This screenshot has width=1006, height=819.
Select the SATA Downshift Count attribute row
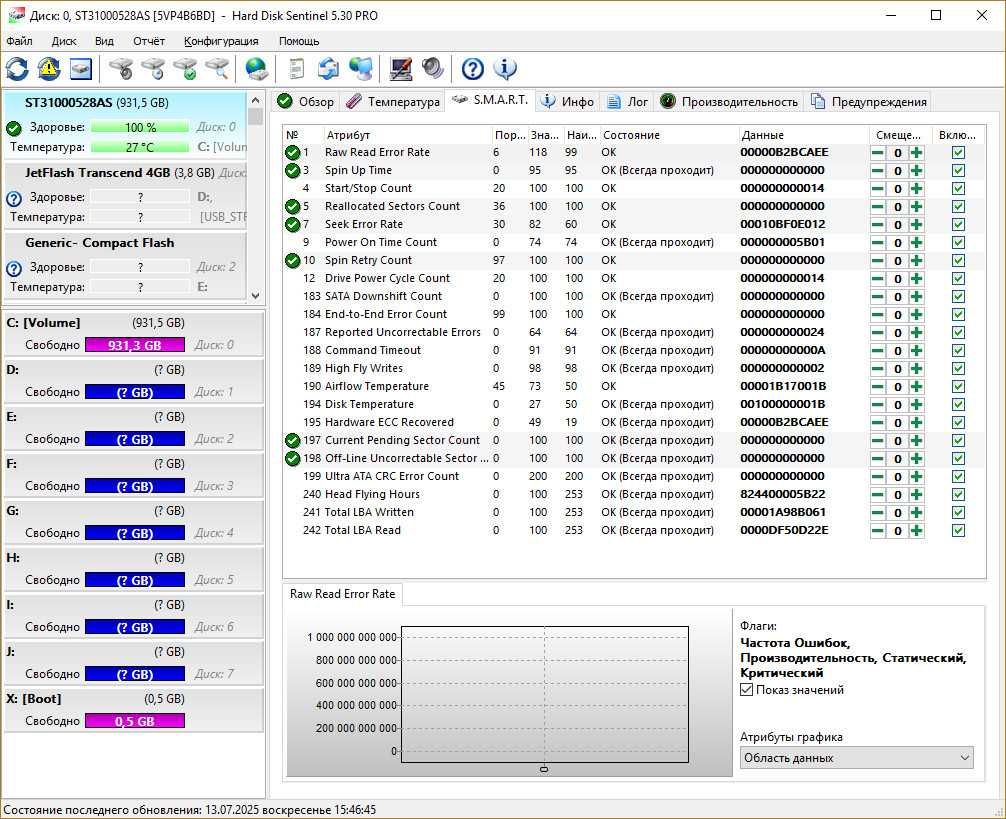pos(634,296)
